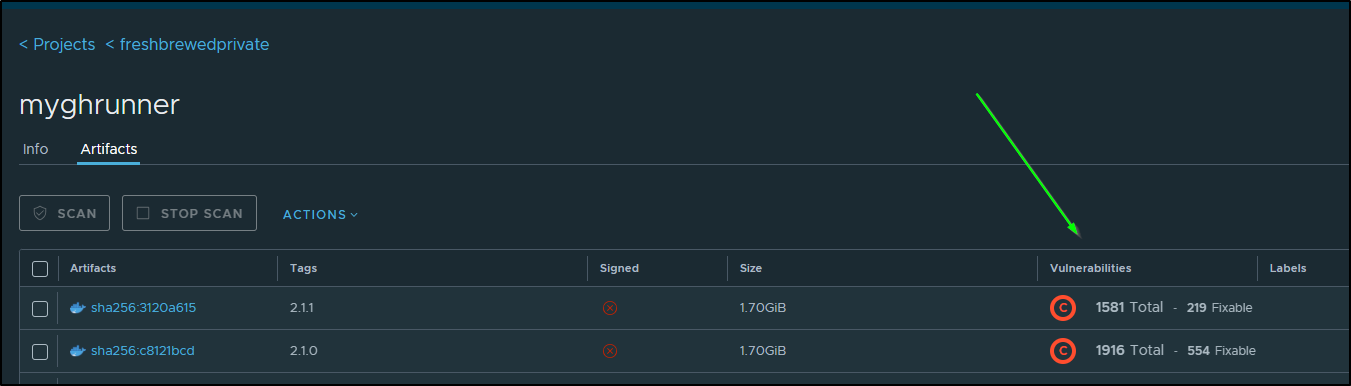Open artifact link sha256:3120a615

[143, 308]
